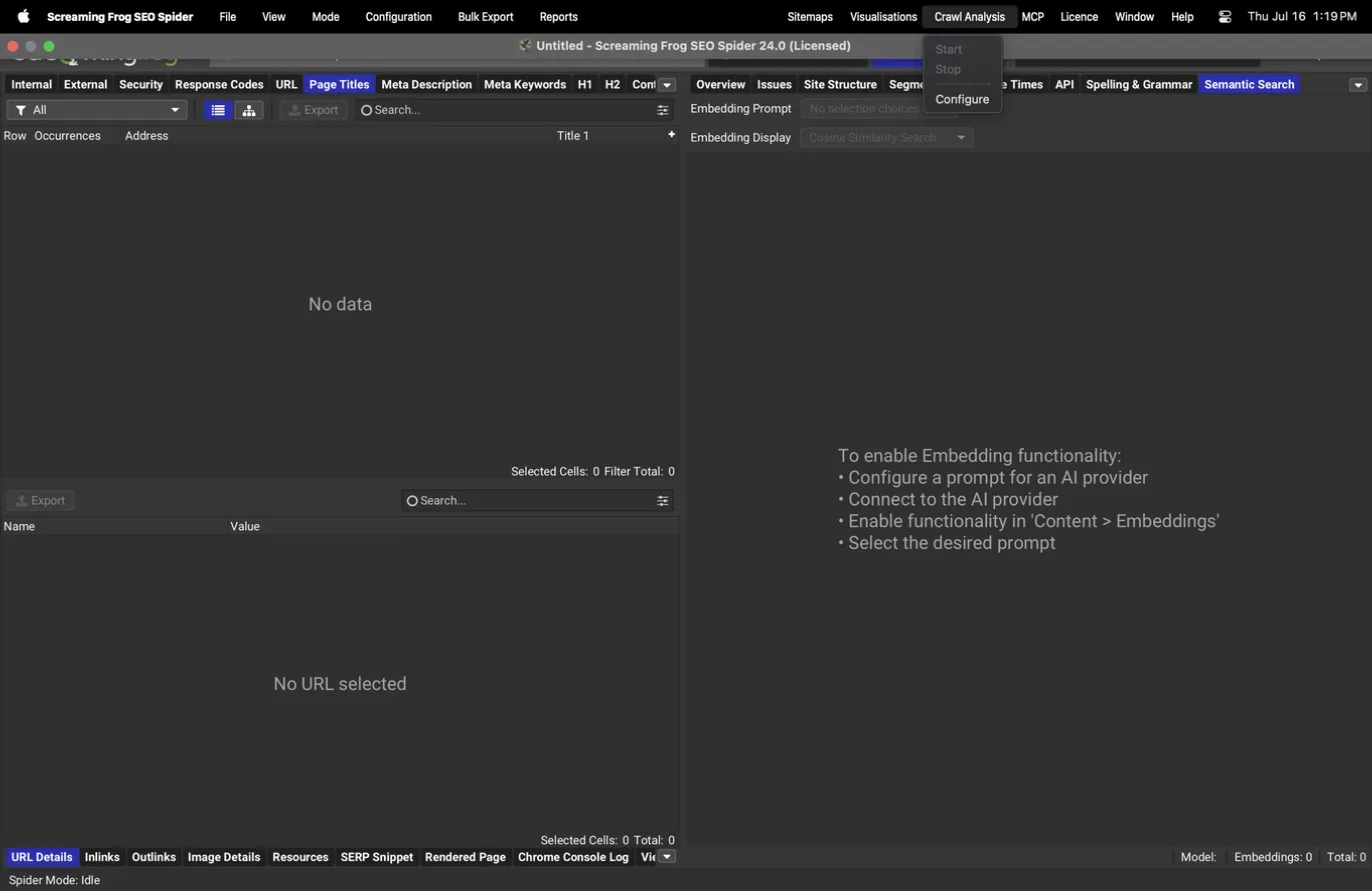Image resolution: width=1372 pixels, height=891 pixels.
Task: Select the URL tab
Action: pos(286,85)
